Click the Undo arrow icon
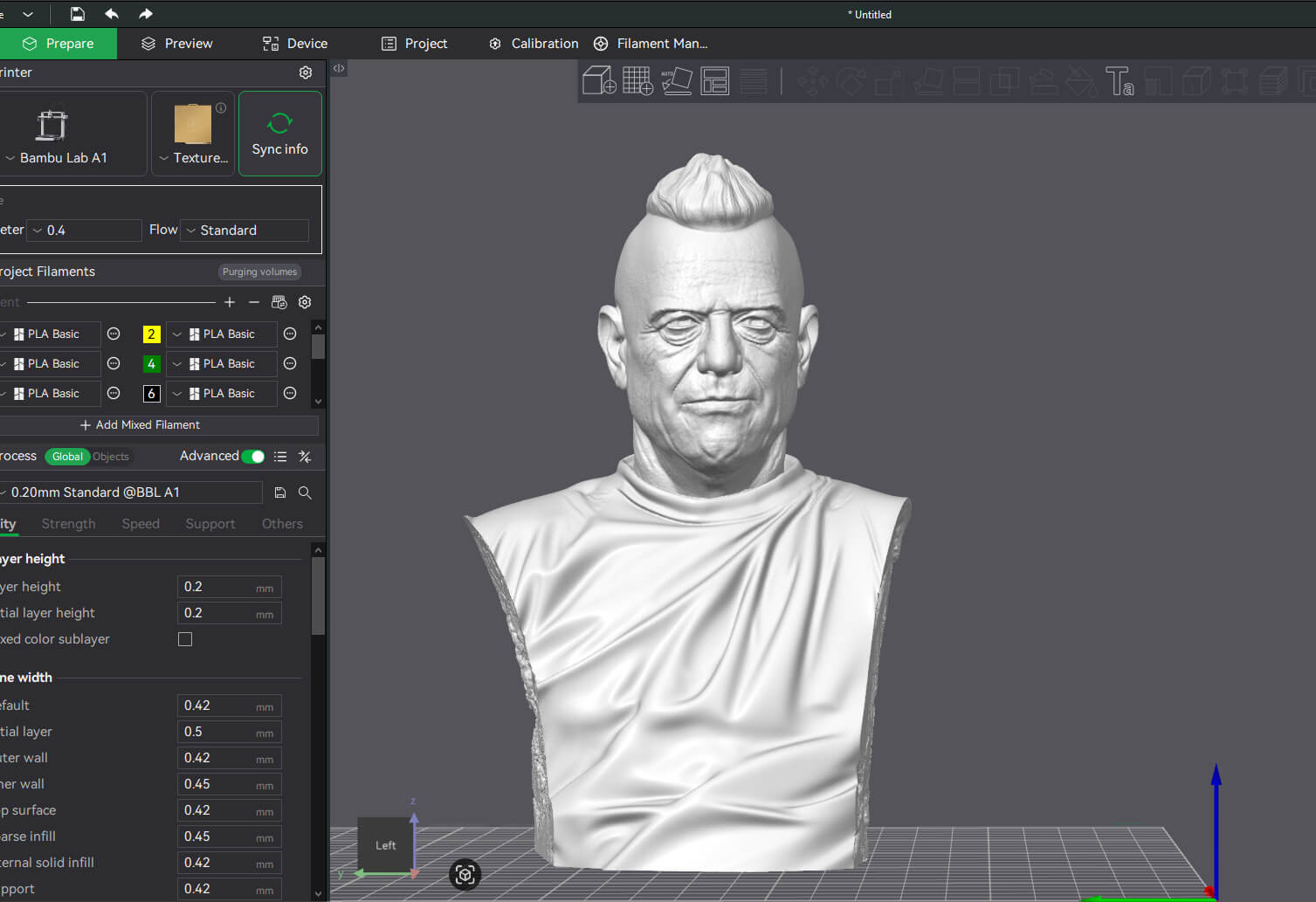 click(x=112, y=14)
